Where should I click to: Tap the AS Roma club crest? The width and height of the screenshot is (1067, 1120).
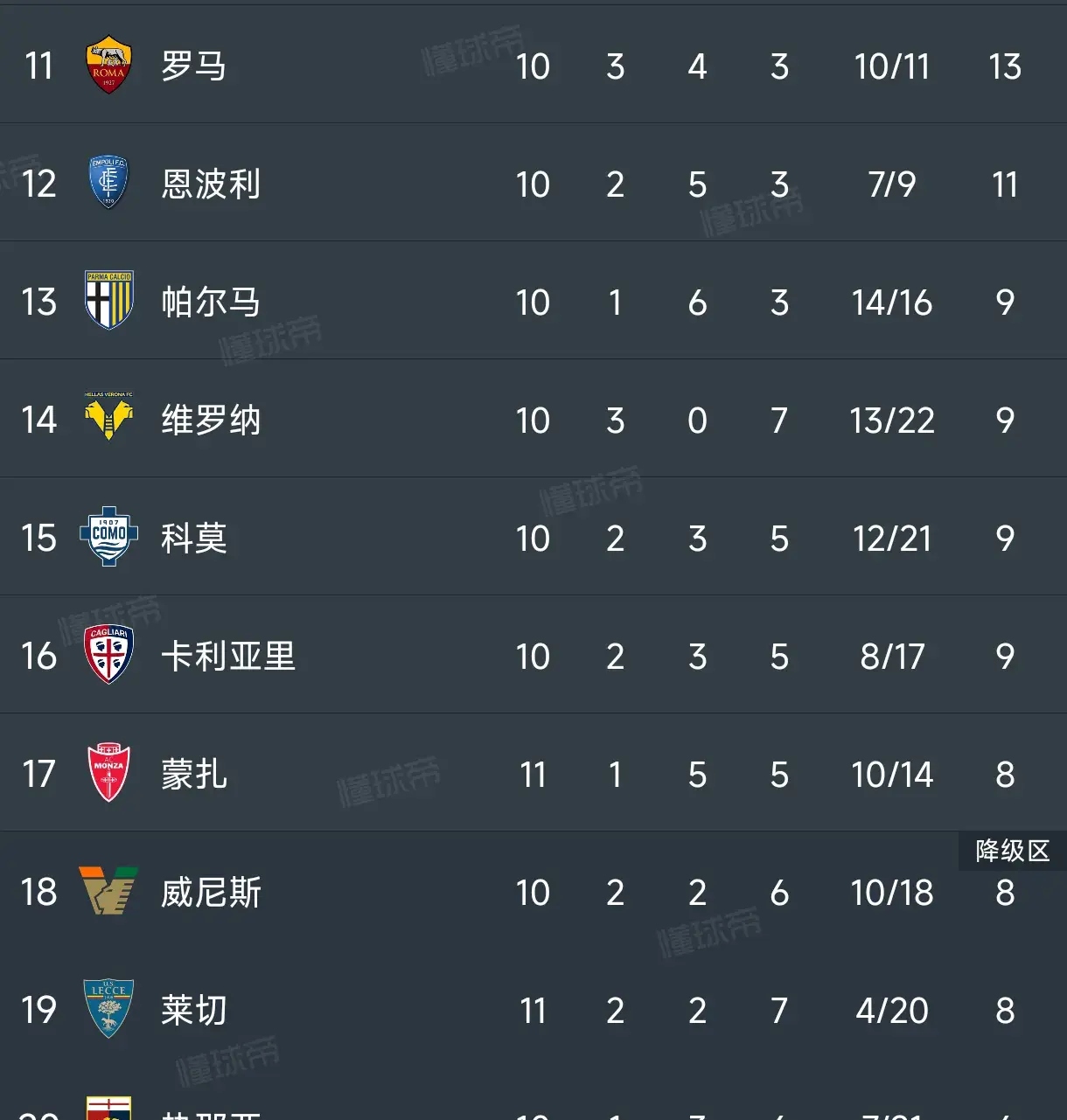108,65
